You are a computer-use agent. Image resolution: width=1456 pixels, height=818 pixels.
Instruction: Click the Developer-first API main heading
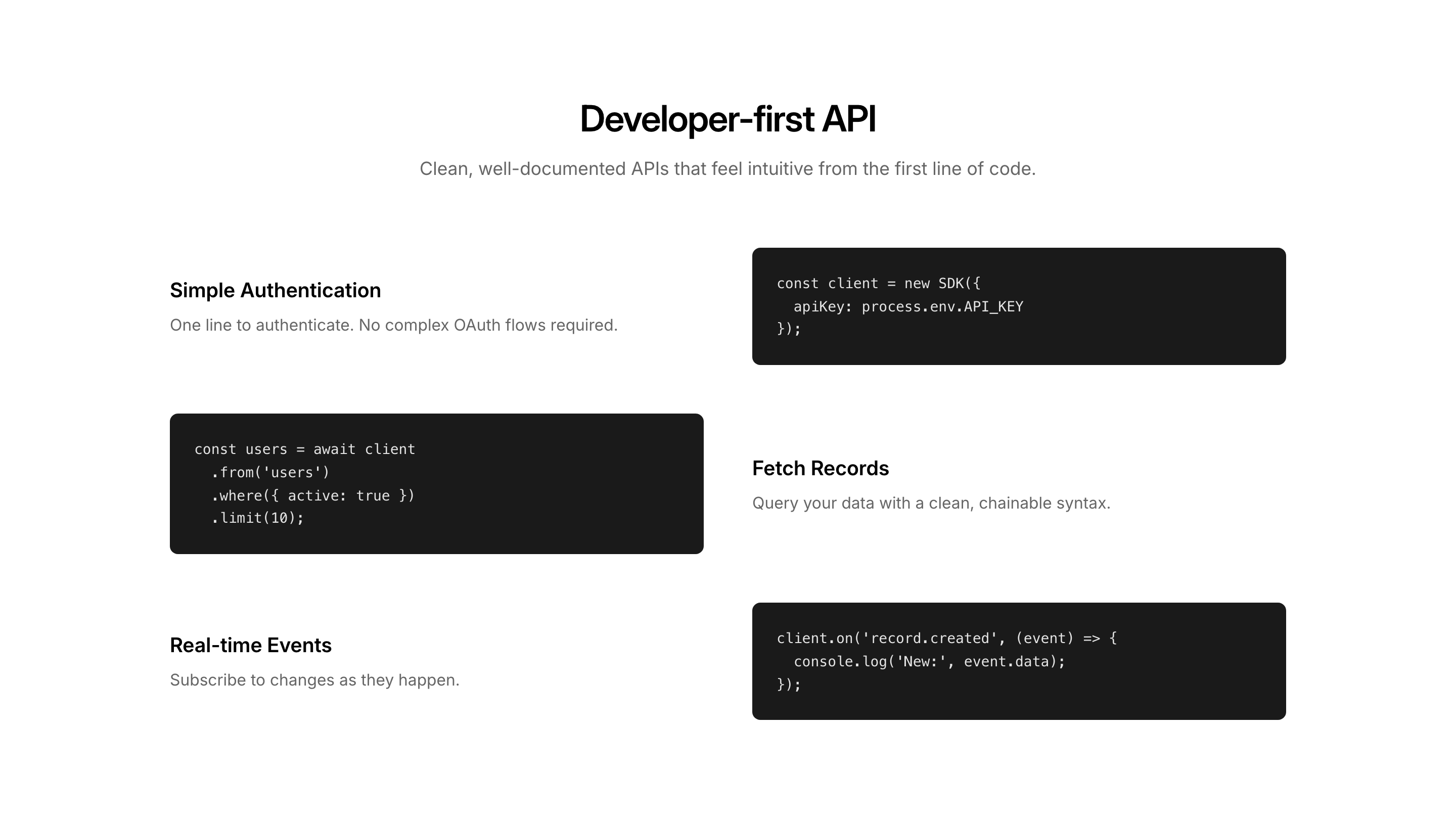click(x=727, y=119)
